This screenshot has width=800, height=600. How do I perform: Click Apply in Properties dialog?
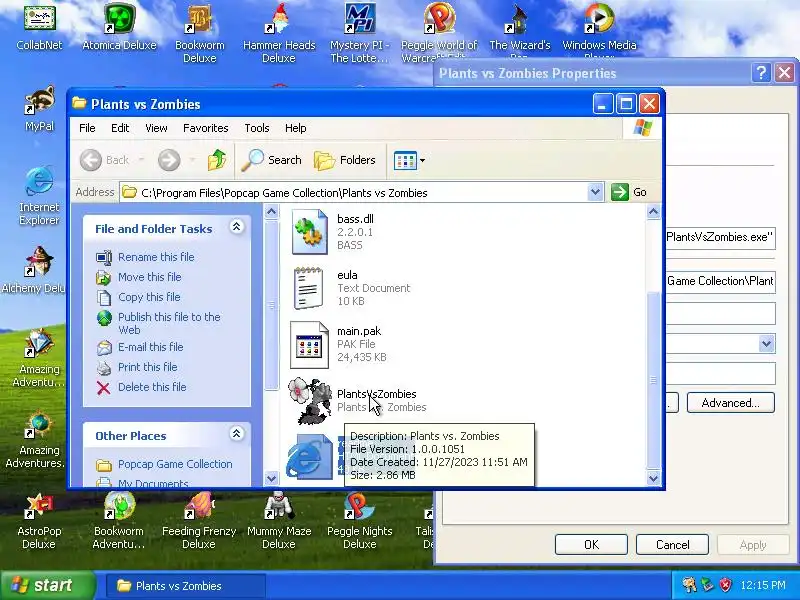point(753,544)
